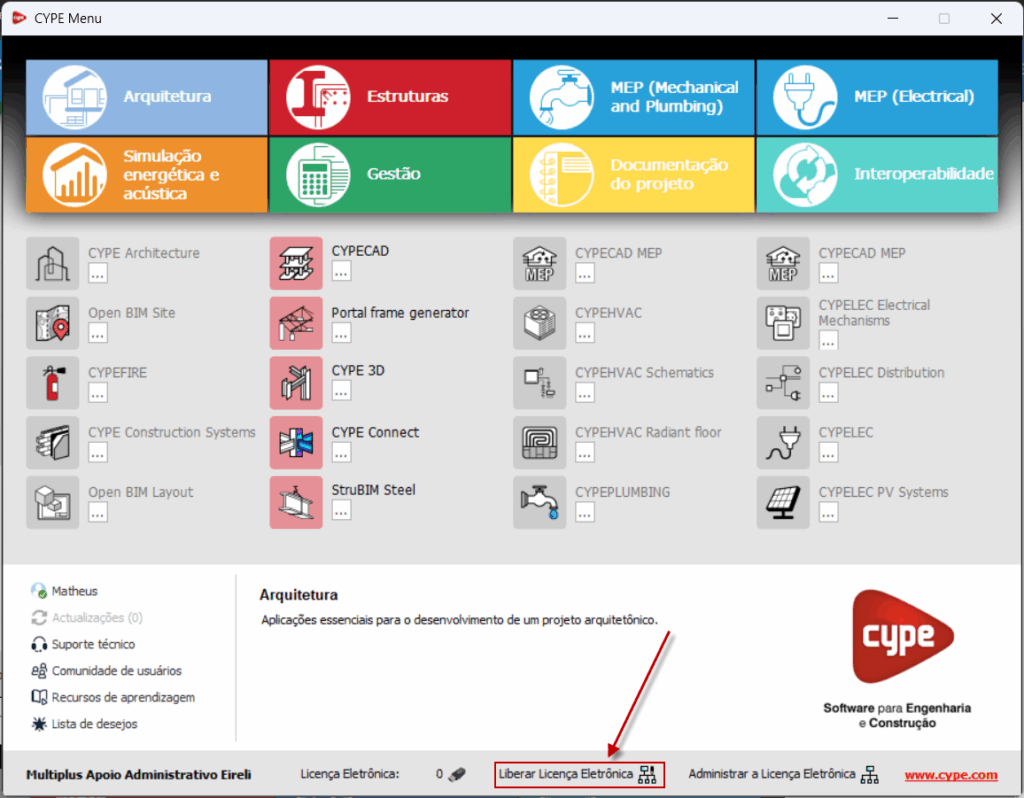This screenshot has height=798, width=1024.
Task: Expand options under CYPE Connect
Action: coord(342,452)
